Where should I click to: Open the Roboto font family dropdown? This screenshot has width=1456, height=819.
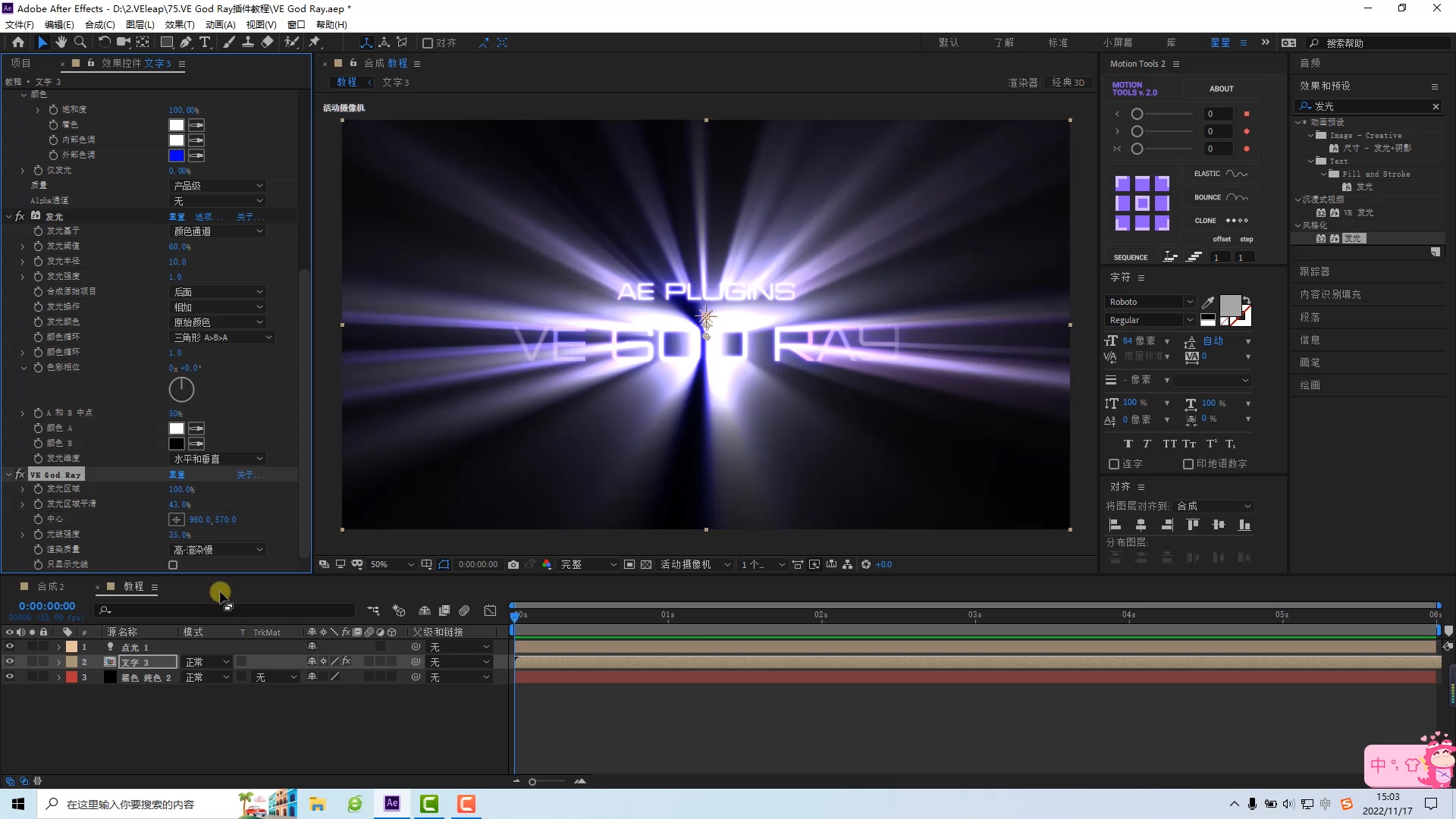pyautogui.click(x=1150, y=302)
